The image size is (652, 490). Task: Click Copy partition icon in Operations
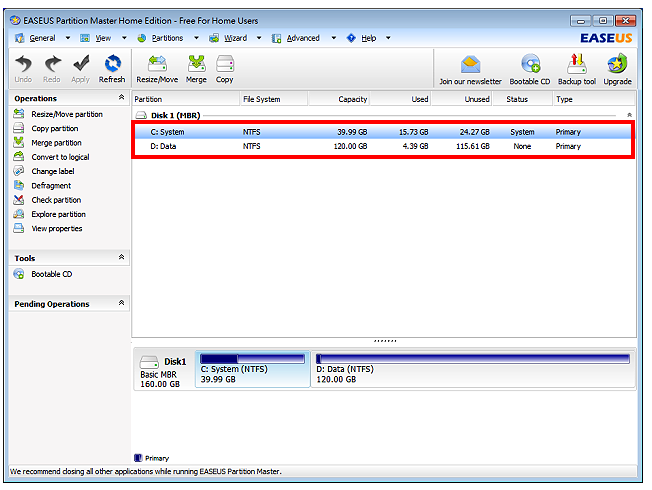[19, 128]
